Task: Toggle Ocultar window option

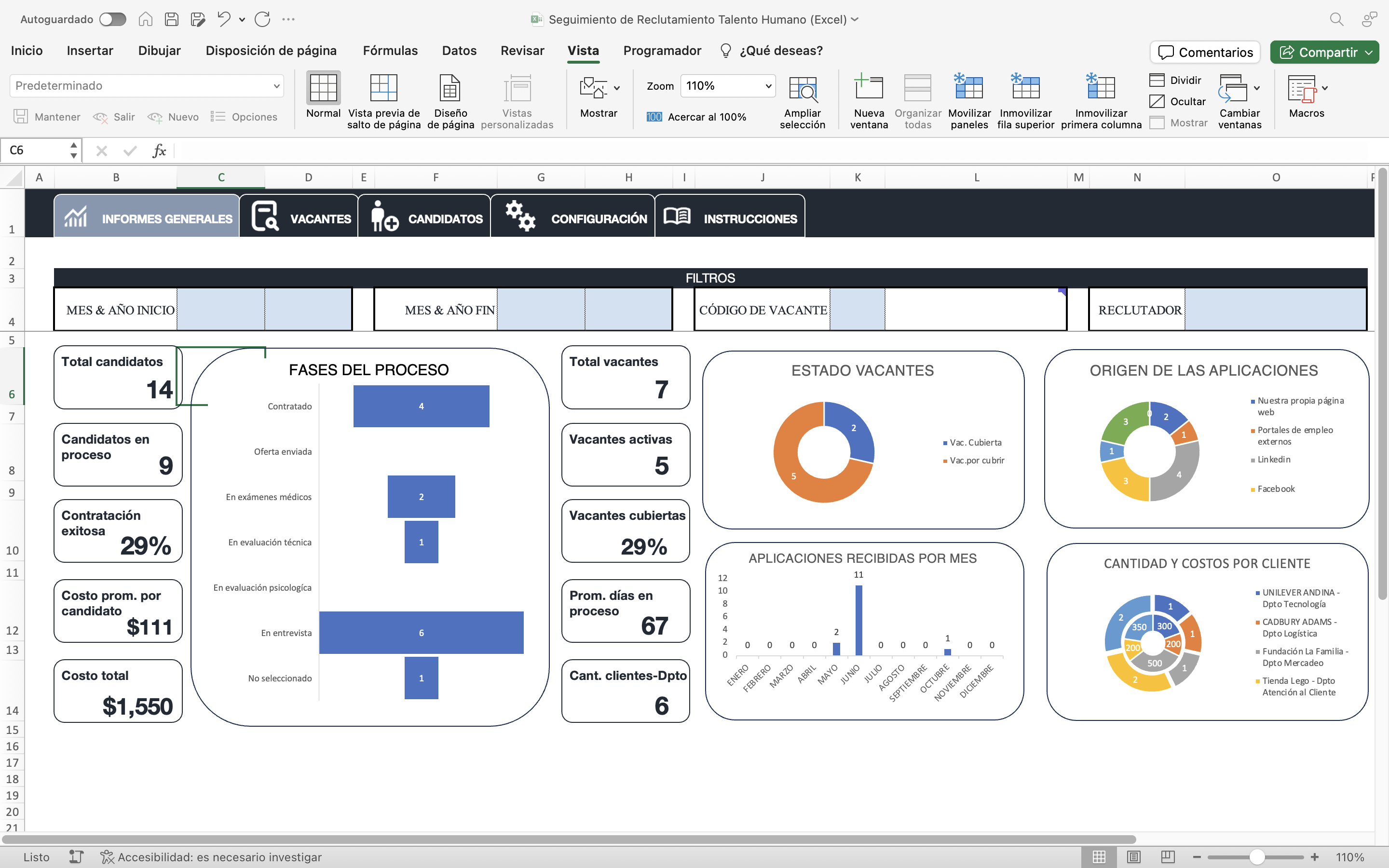Action: pos(1178,102)
